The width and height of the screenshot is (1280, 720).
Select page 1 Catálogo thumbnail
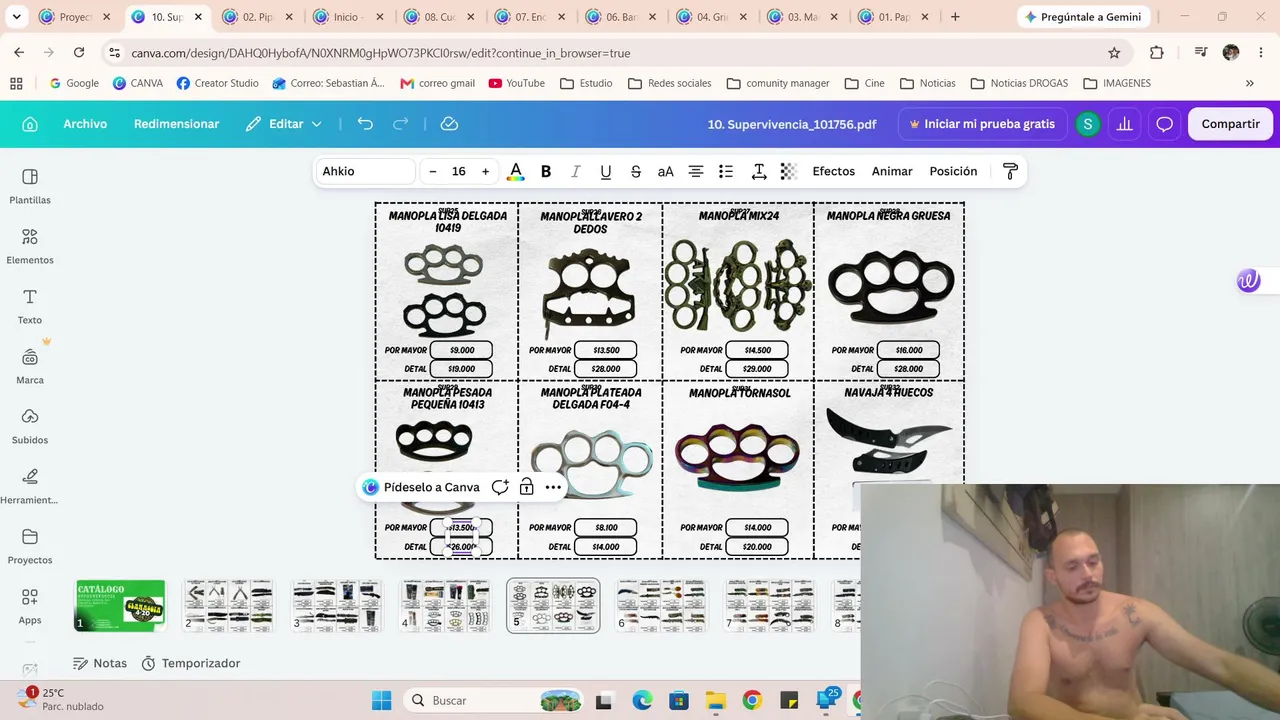(x=120, y=605)
